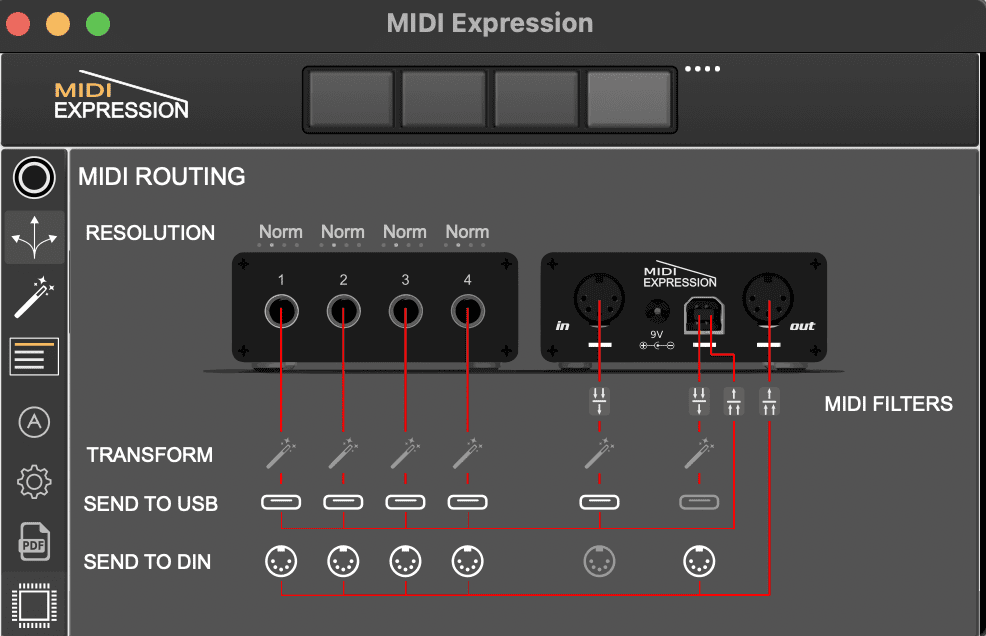Open transform wand for pedal input 1
The width and height of the screenshot is (986, 636).
click(x=281, y=454)
